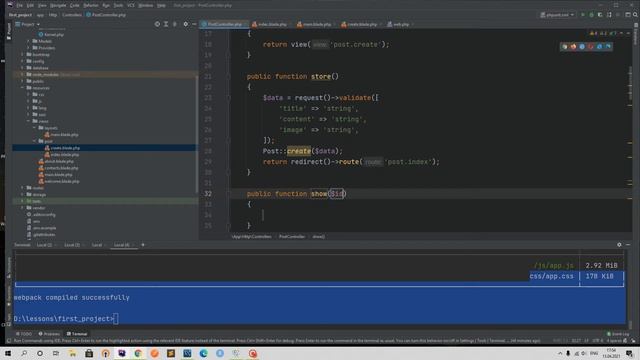Open the Event Log

click(x=618, y=334)
